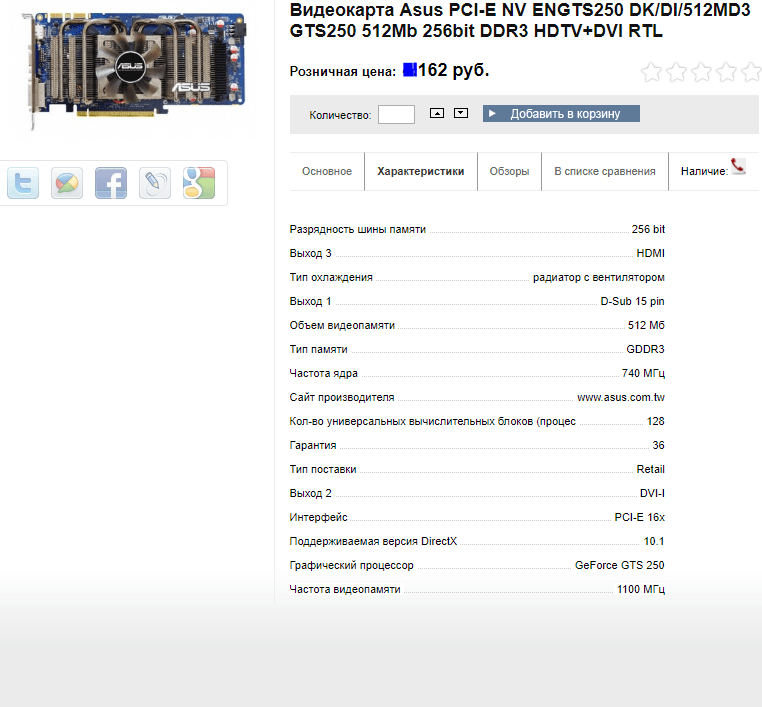Click the GDDR3 memory type value
The image size is (762, 707).
(x=645, y=349)
